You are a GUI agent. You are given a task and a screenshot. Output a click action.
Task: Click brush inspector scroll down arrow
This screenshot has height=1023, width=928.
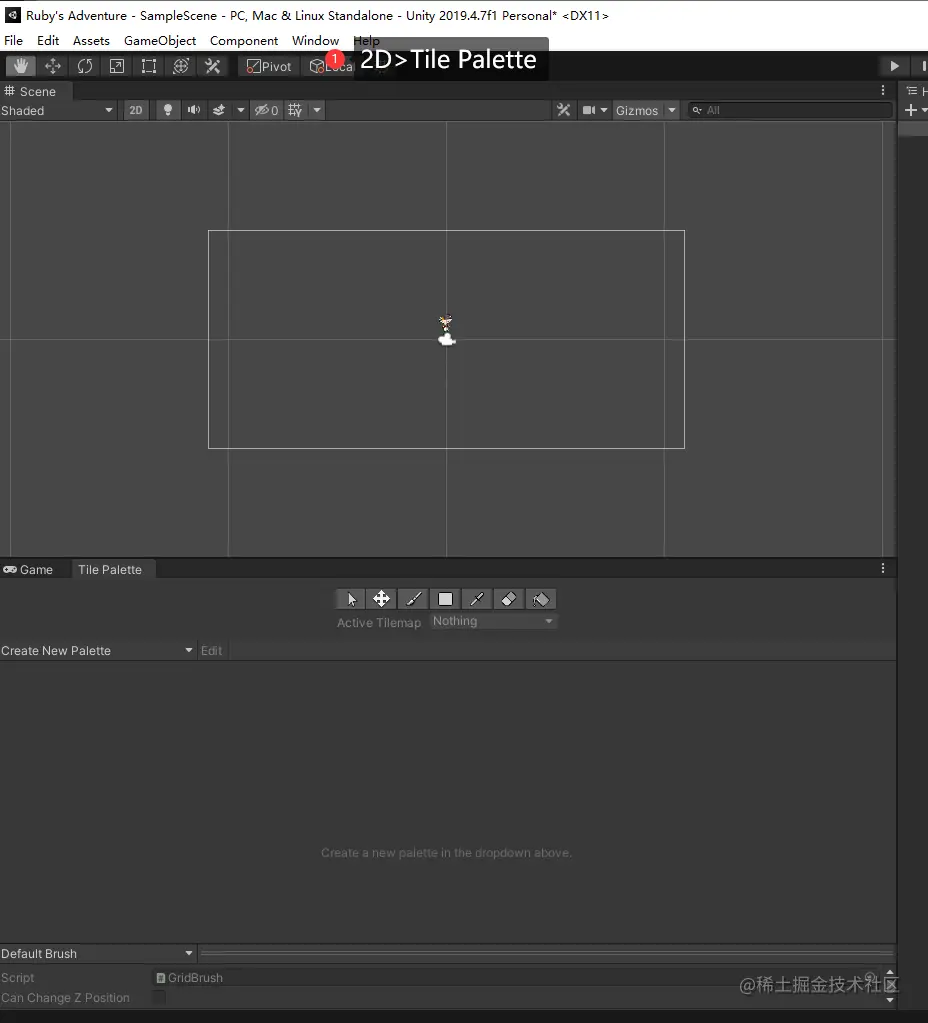pyautogui.click(x=890, y=1000)
